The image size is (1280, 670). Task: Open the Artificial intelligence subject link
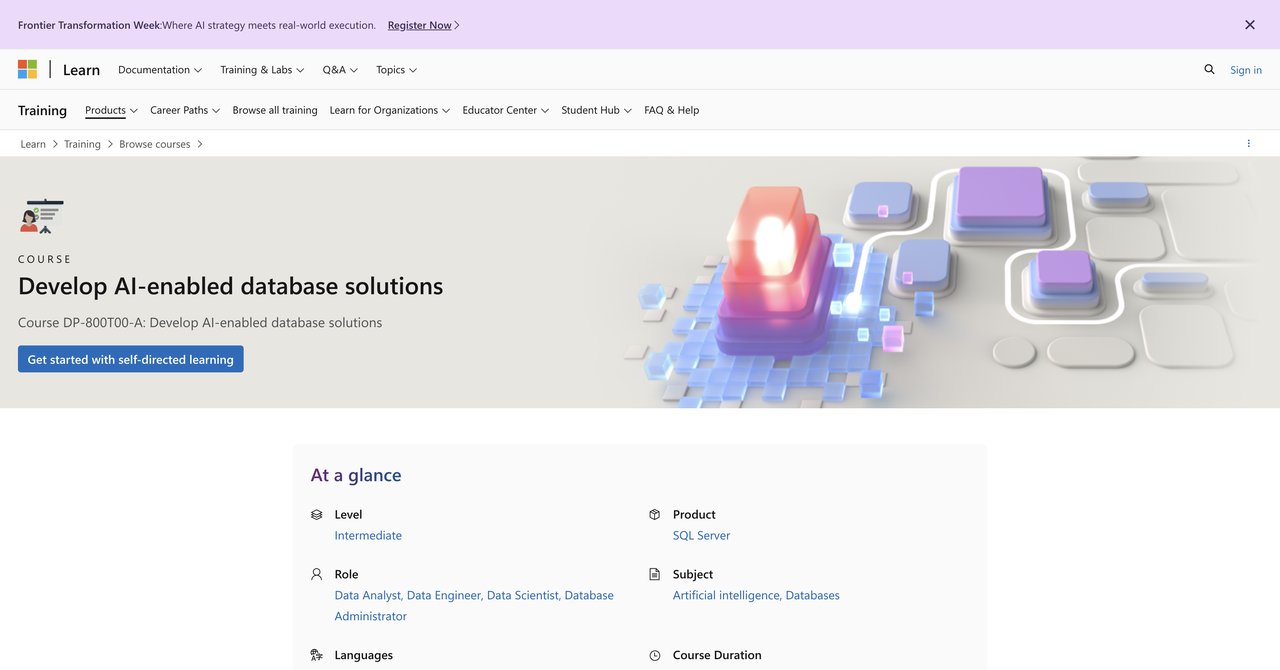pyautogui.click(x=726, y=595)
